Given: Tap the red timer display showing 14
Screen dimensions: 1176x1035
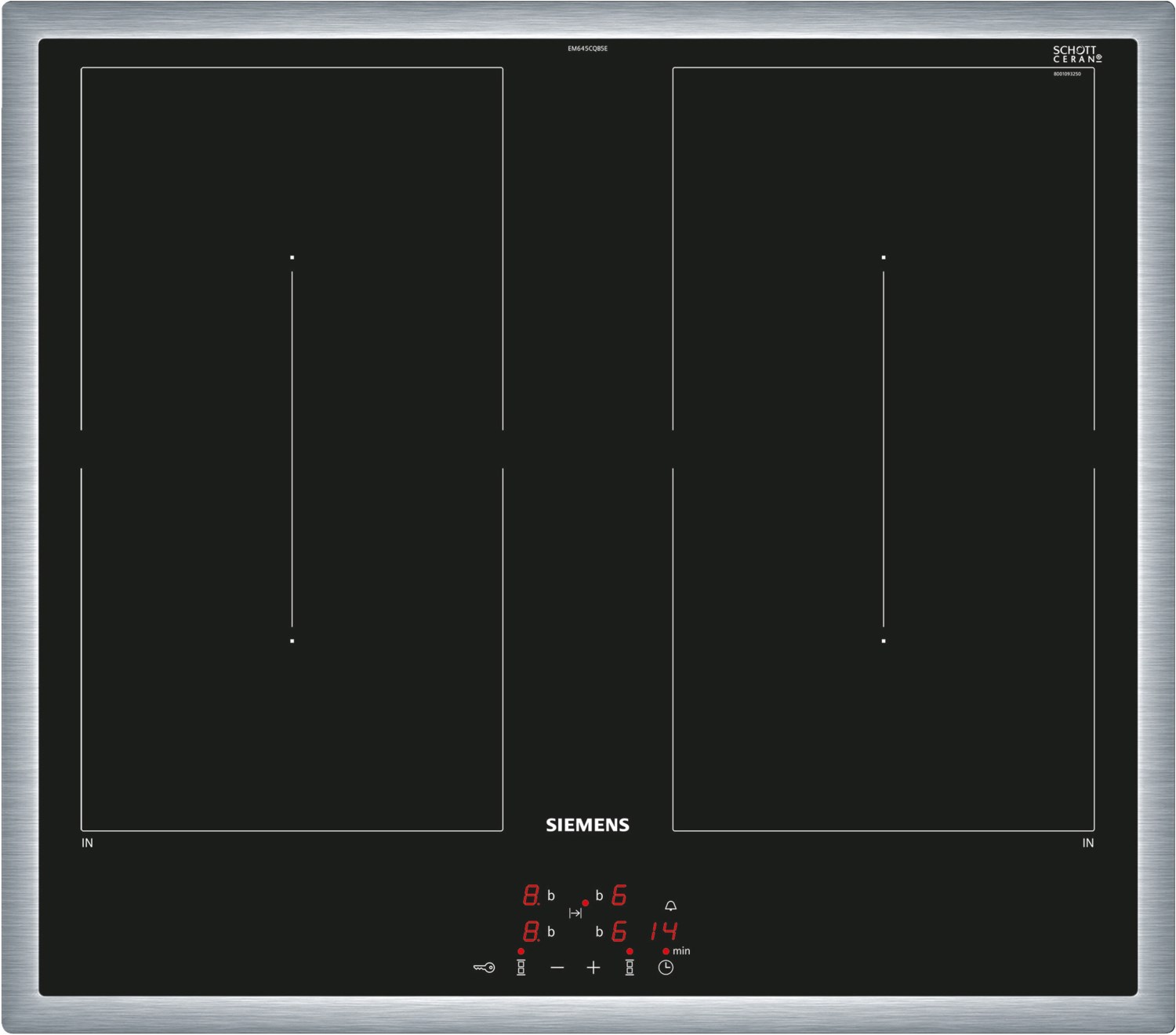Looking at the screenshot, I should (x=663, y=931).
